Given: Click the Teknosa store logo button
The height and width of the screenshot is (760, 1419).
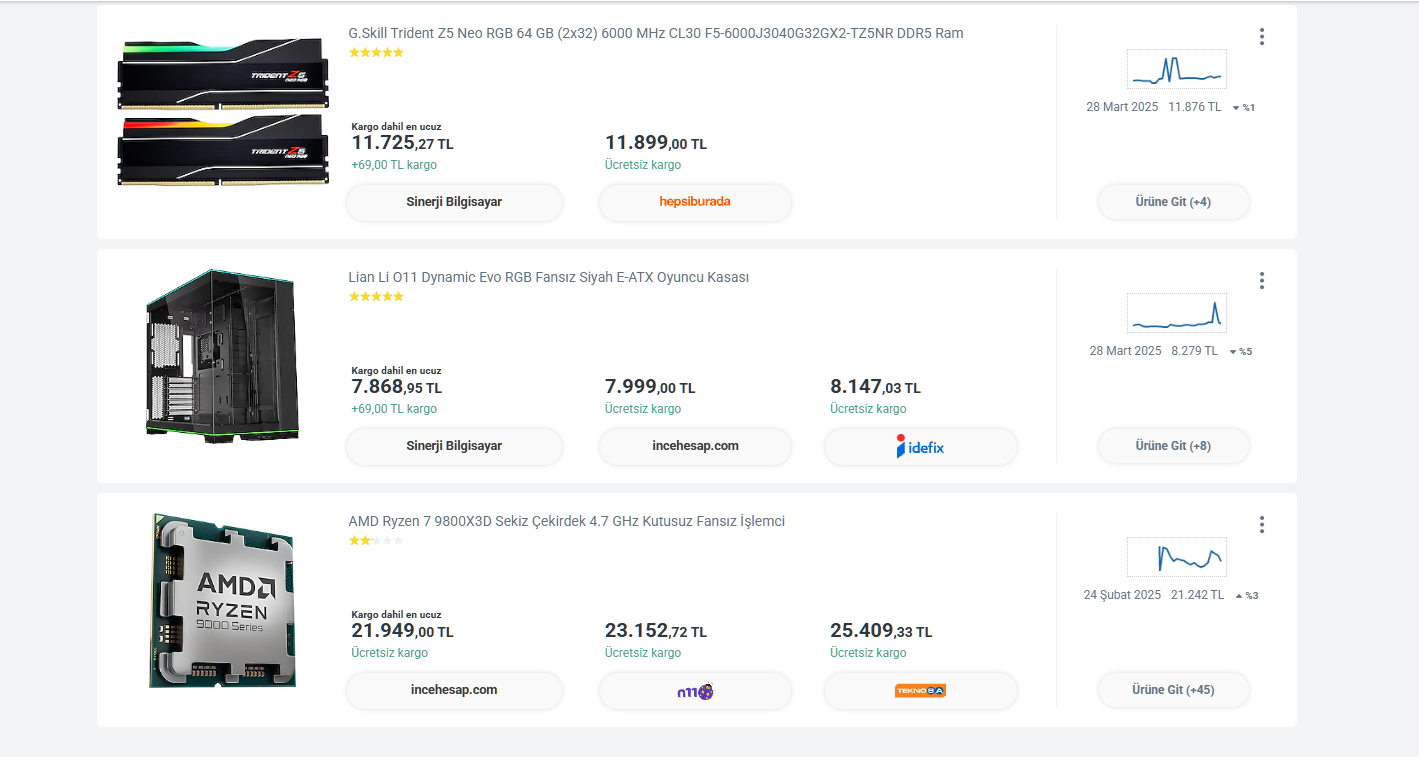Looking at the screenshot, I should pyautogui.click(x=920, y=691).
